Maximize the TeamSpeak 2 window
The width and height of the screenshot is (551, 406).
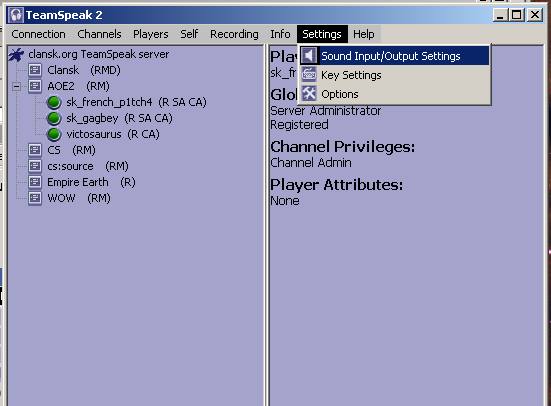517,15
